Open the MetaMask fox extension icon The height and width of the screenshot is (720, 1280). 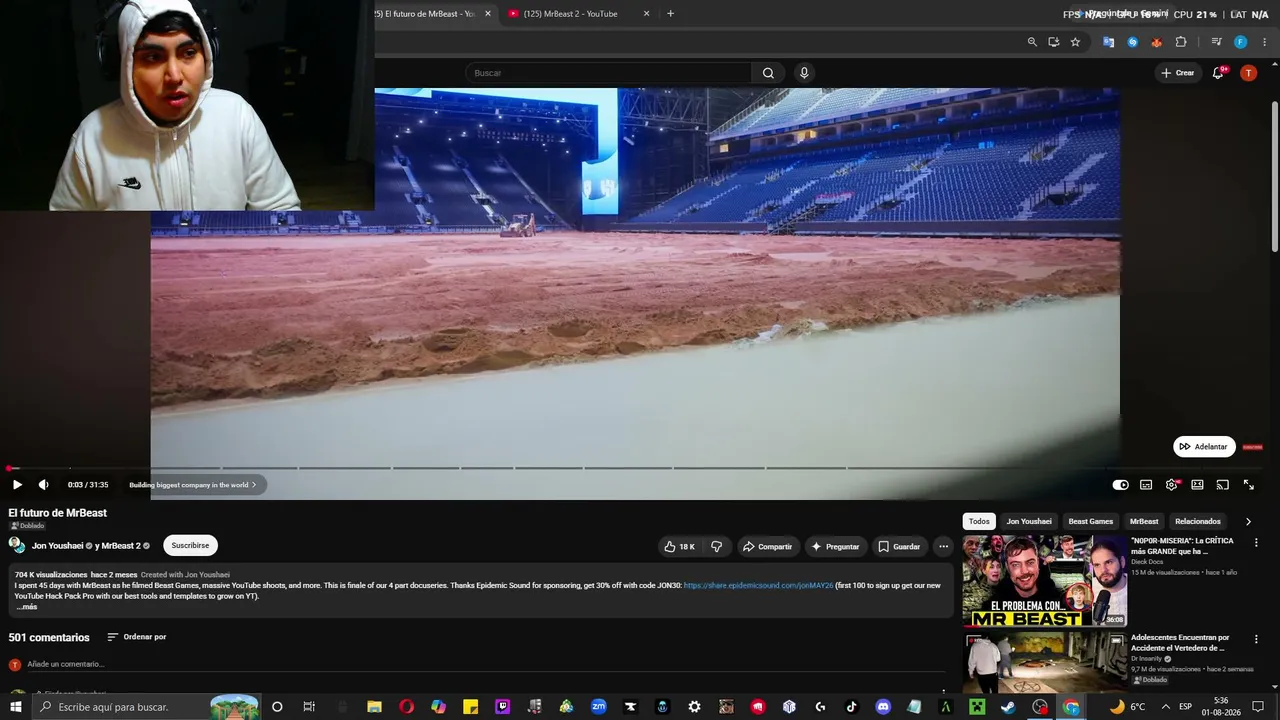pos(1156,42)
